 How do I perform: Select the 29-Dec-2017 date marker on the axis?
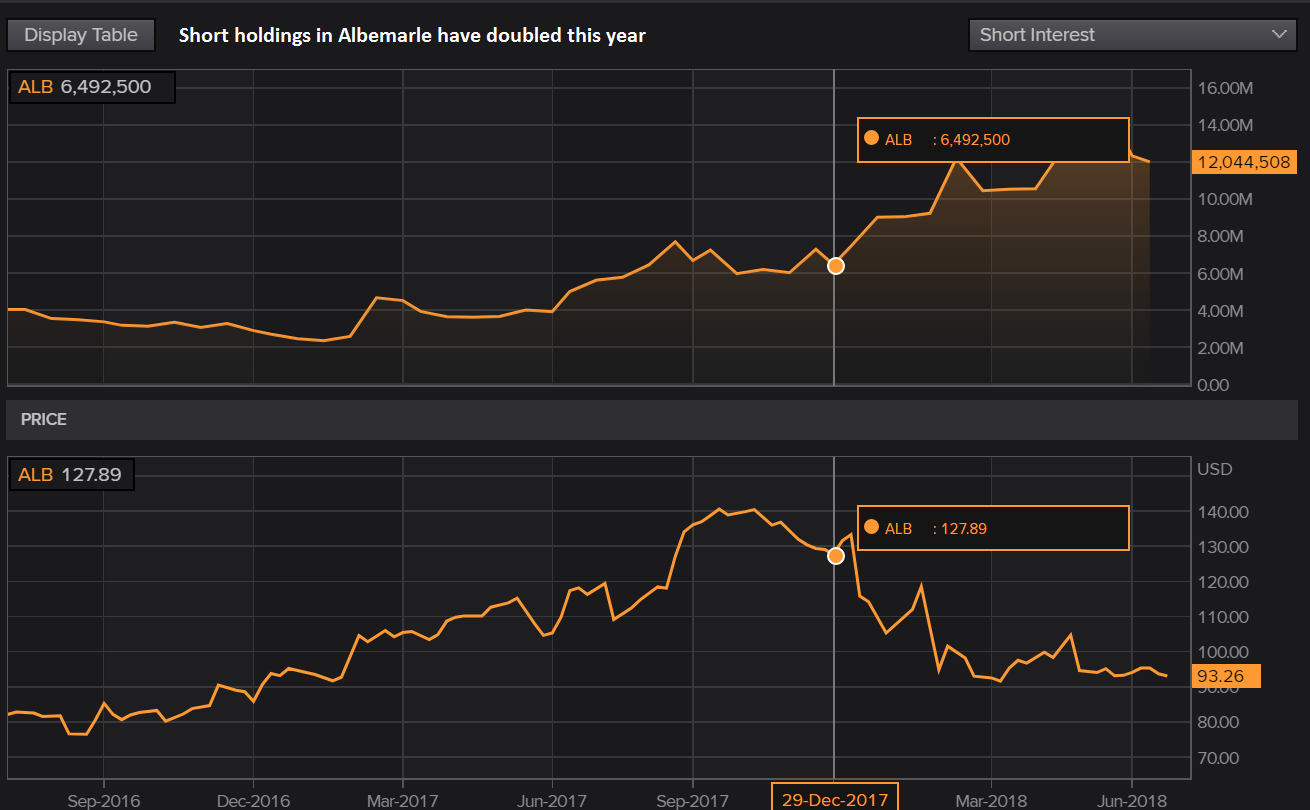point(835,800)
